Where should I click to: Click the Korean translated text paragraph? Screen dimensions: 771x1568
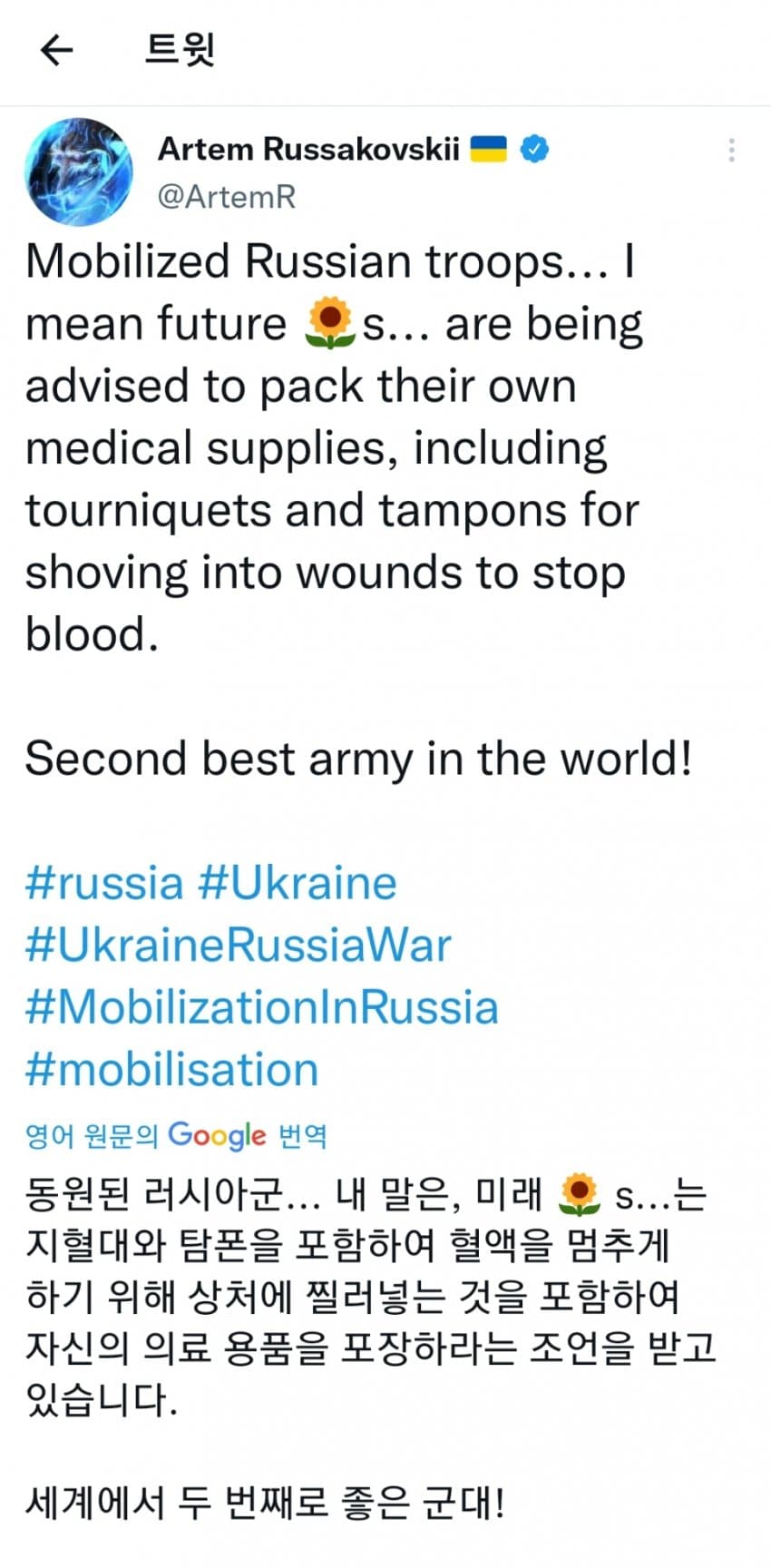point(363,1298)
